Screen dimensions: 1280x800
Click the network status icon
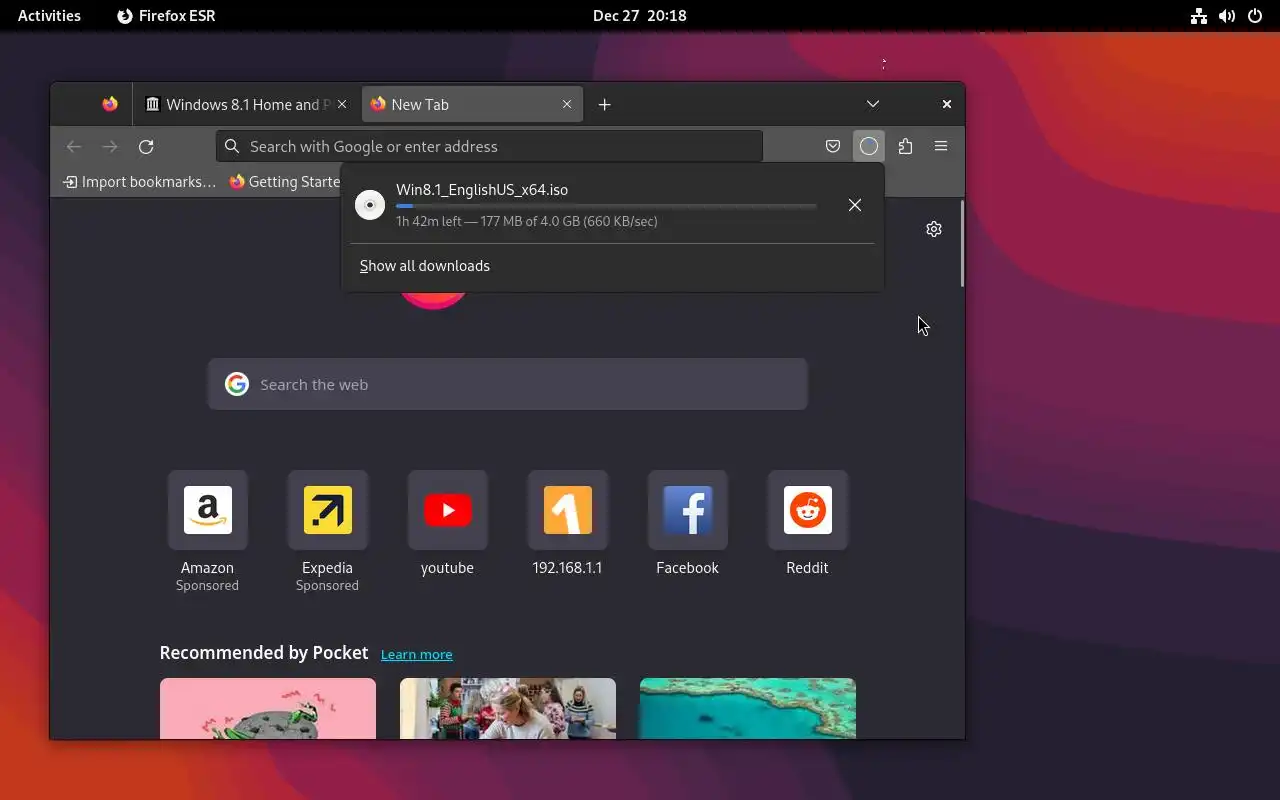[1199, 15]
